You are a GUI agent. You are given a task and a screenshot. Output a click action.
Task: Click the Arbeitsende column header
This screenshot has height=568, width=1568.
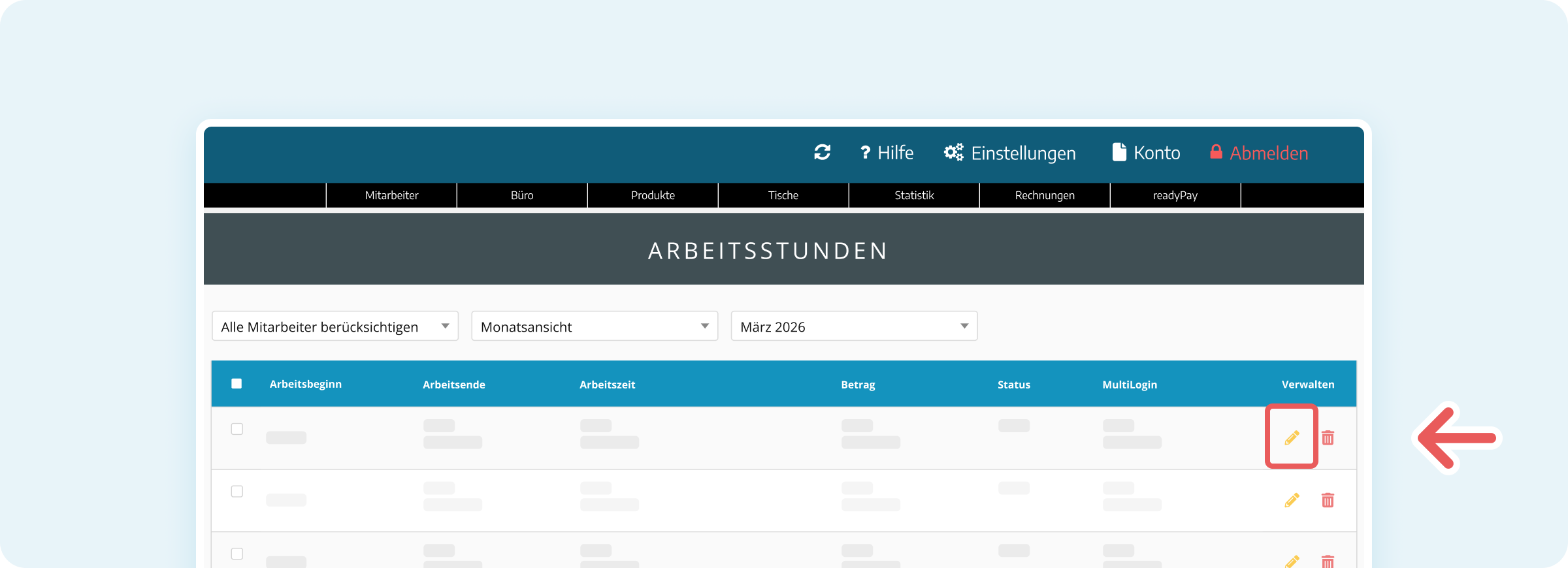453,385
